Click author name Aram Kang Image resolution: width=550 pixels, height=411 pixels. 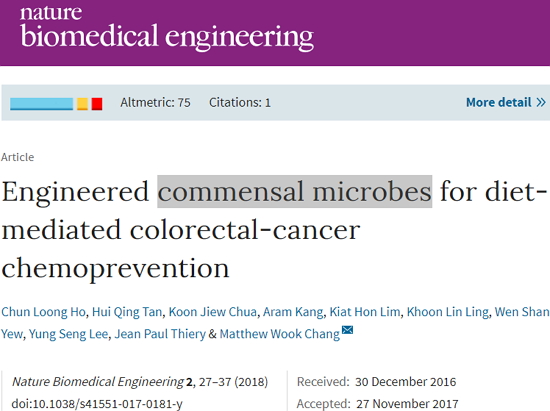click(293, 312)
